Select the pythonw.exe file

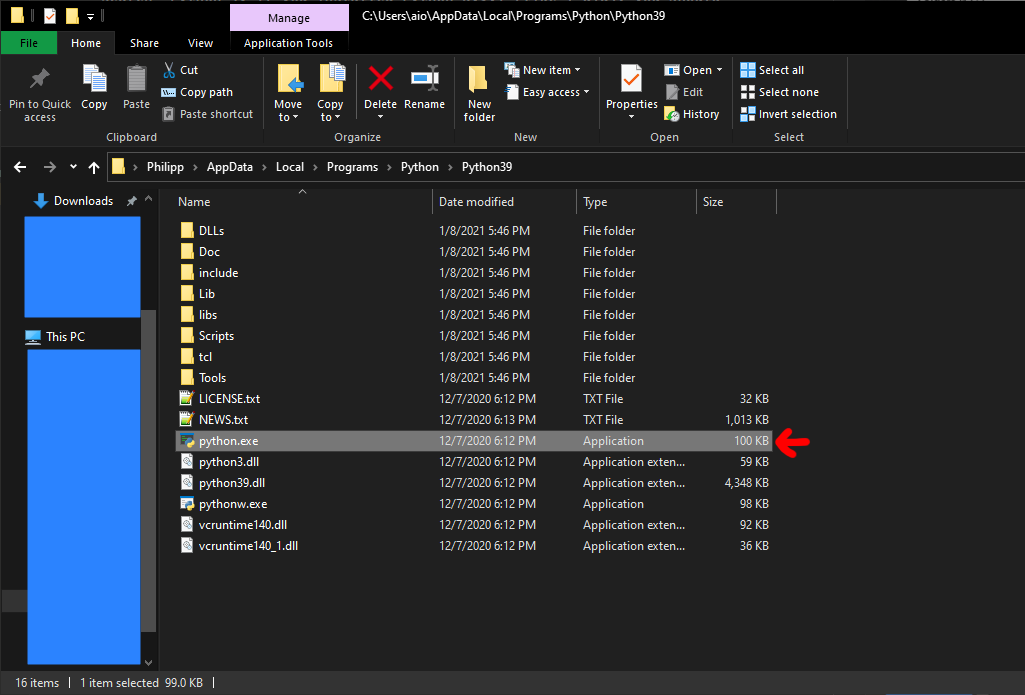click(x=232, y=504)
